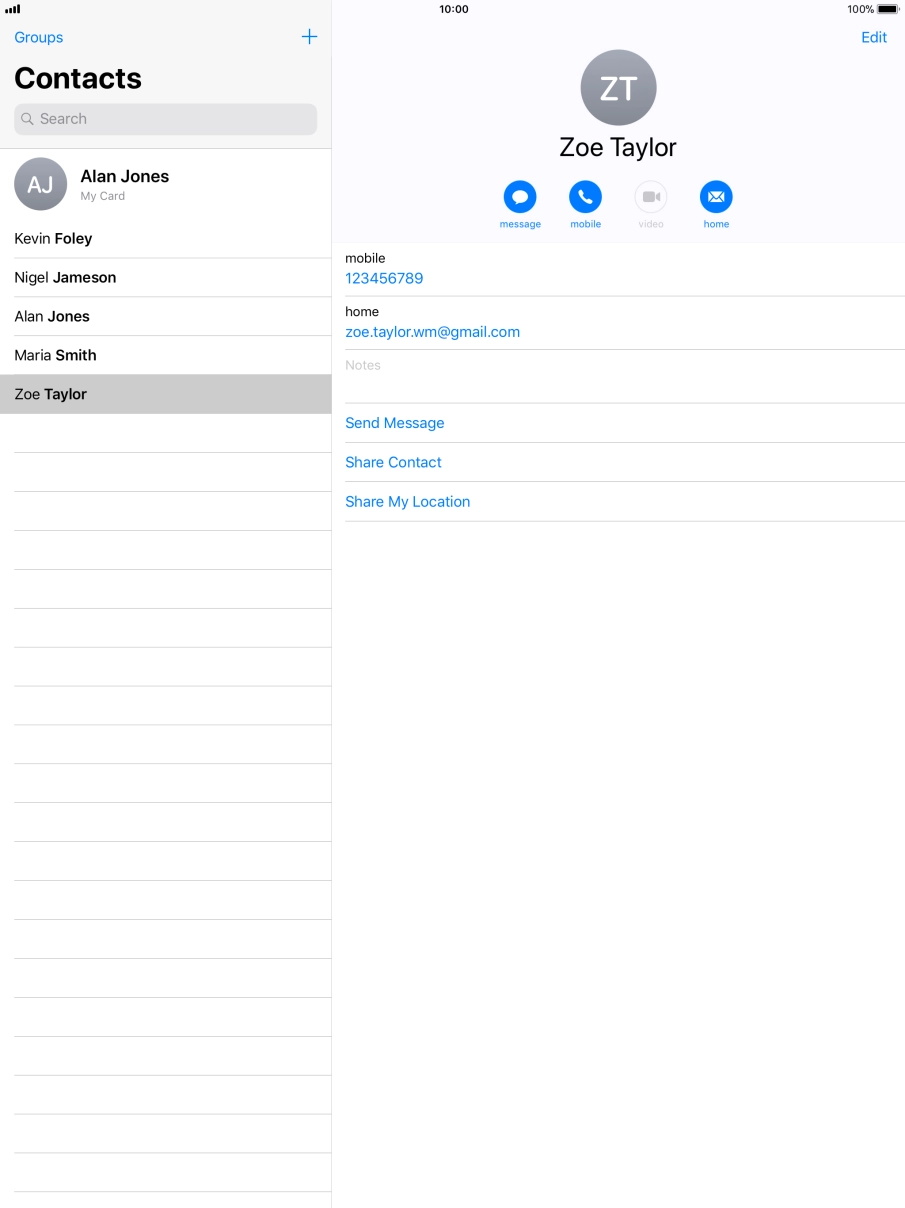Tap the greyed-out video camera icon
Viewport: 905px width, 1208px height.
pyautogui.click(x=651, y=197)
